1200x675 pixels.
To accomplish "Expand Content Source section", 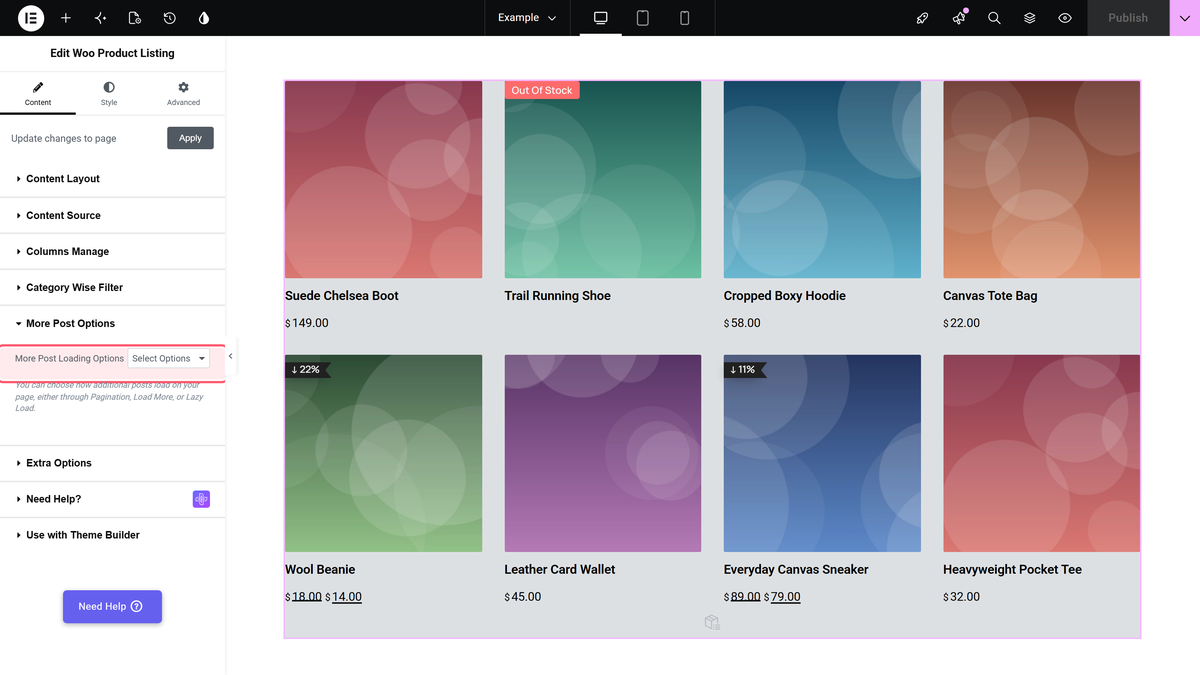I will click(113, 215).
